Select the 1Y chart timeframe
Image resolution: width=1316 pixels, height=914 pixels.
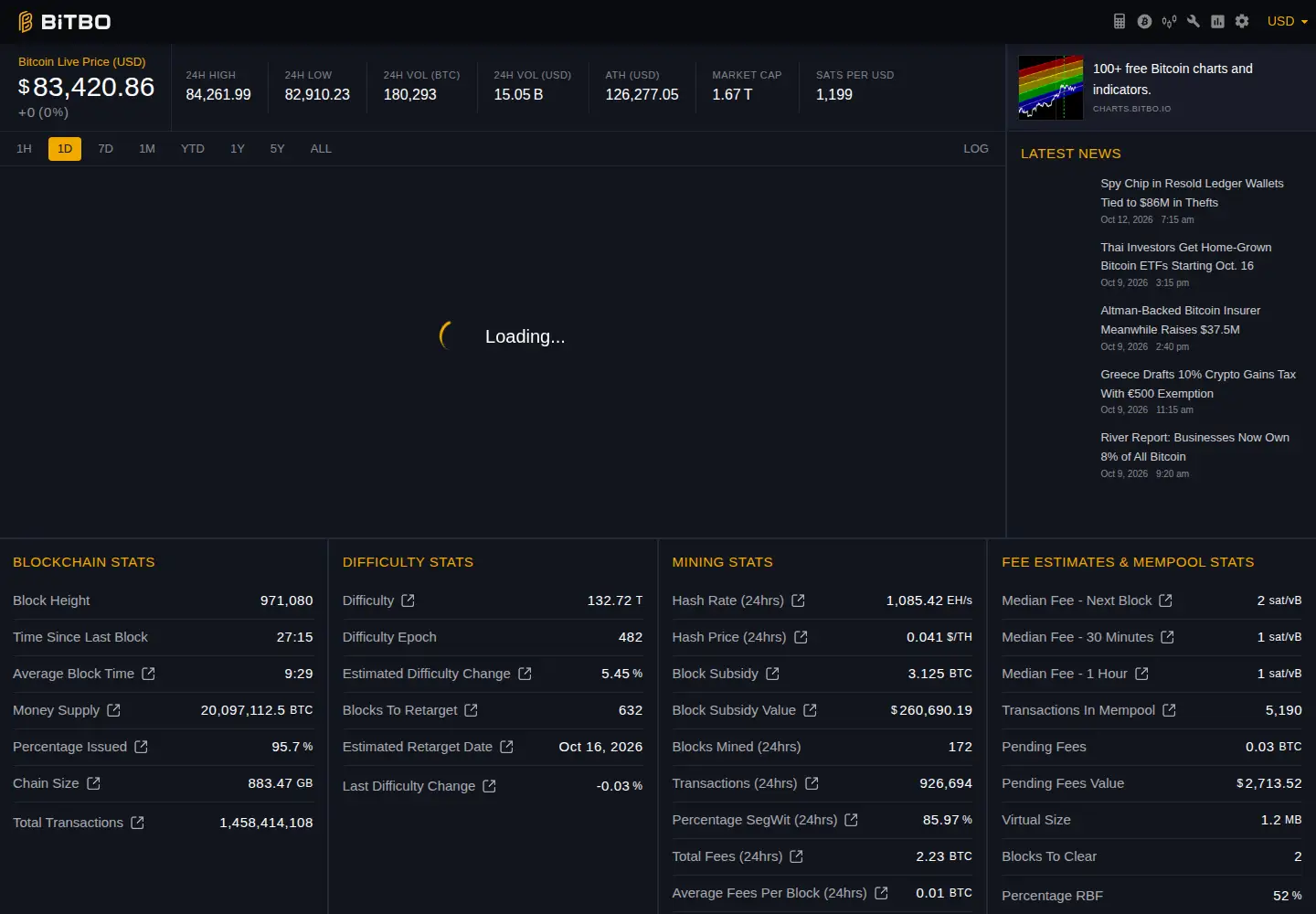tap(238, 148)
